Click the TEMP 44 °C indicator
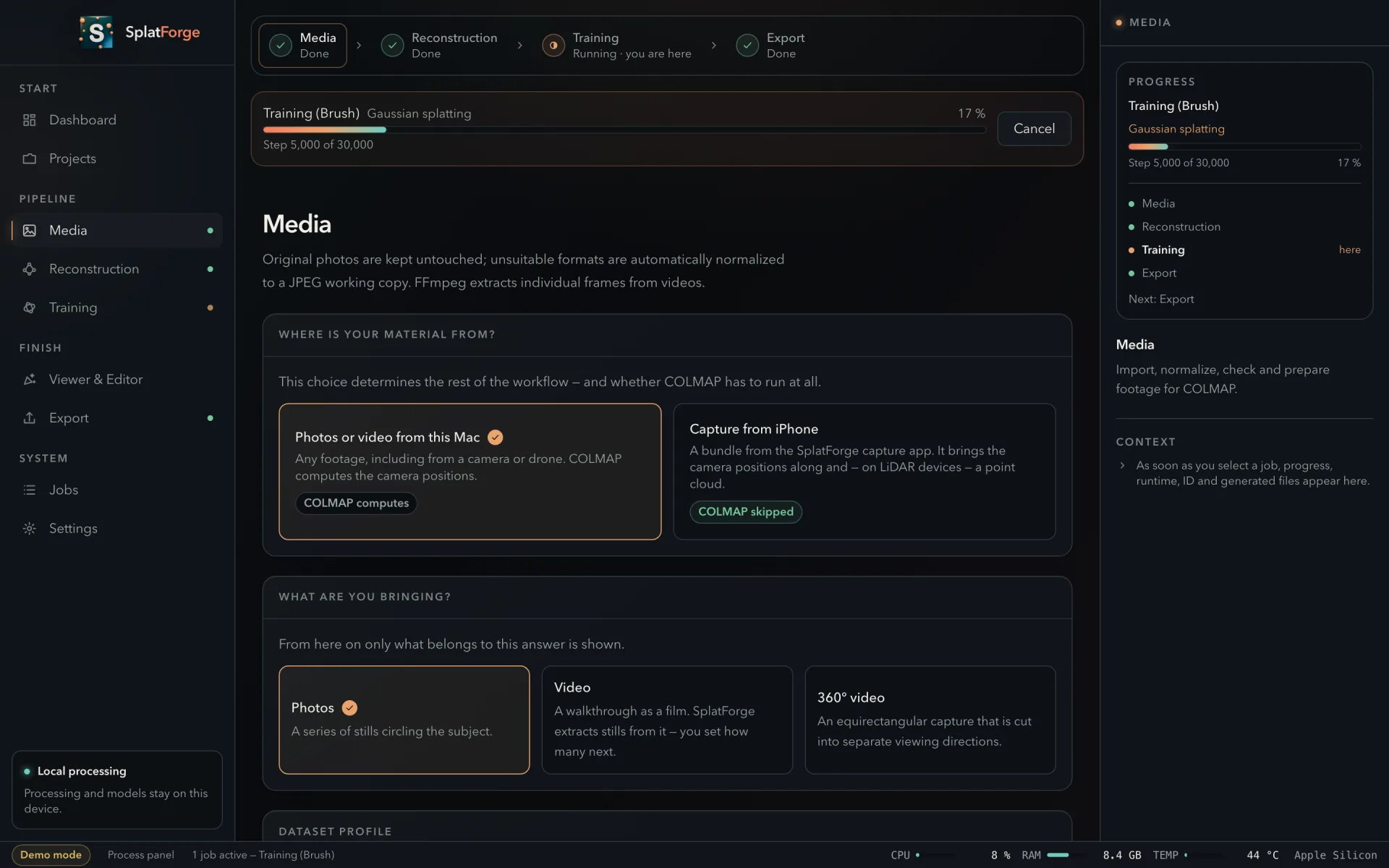Image resolution: width=1389 pixels, height=868 pixels. [x=1215, y=855]
